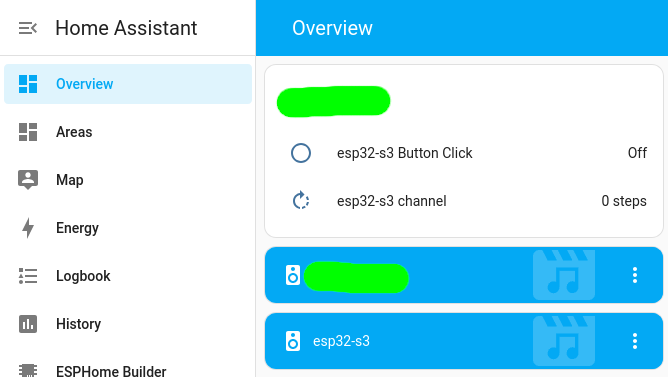The height and width of the screenshot is (377, 668).
Task: Open the esp32-s3 channel entity details
Action: pyautogui.click(x=464, y=201)
